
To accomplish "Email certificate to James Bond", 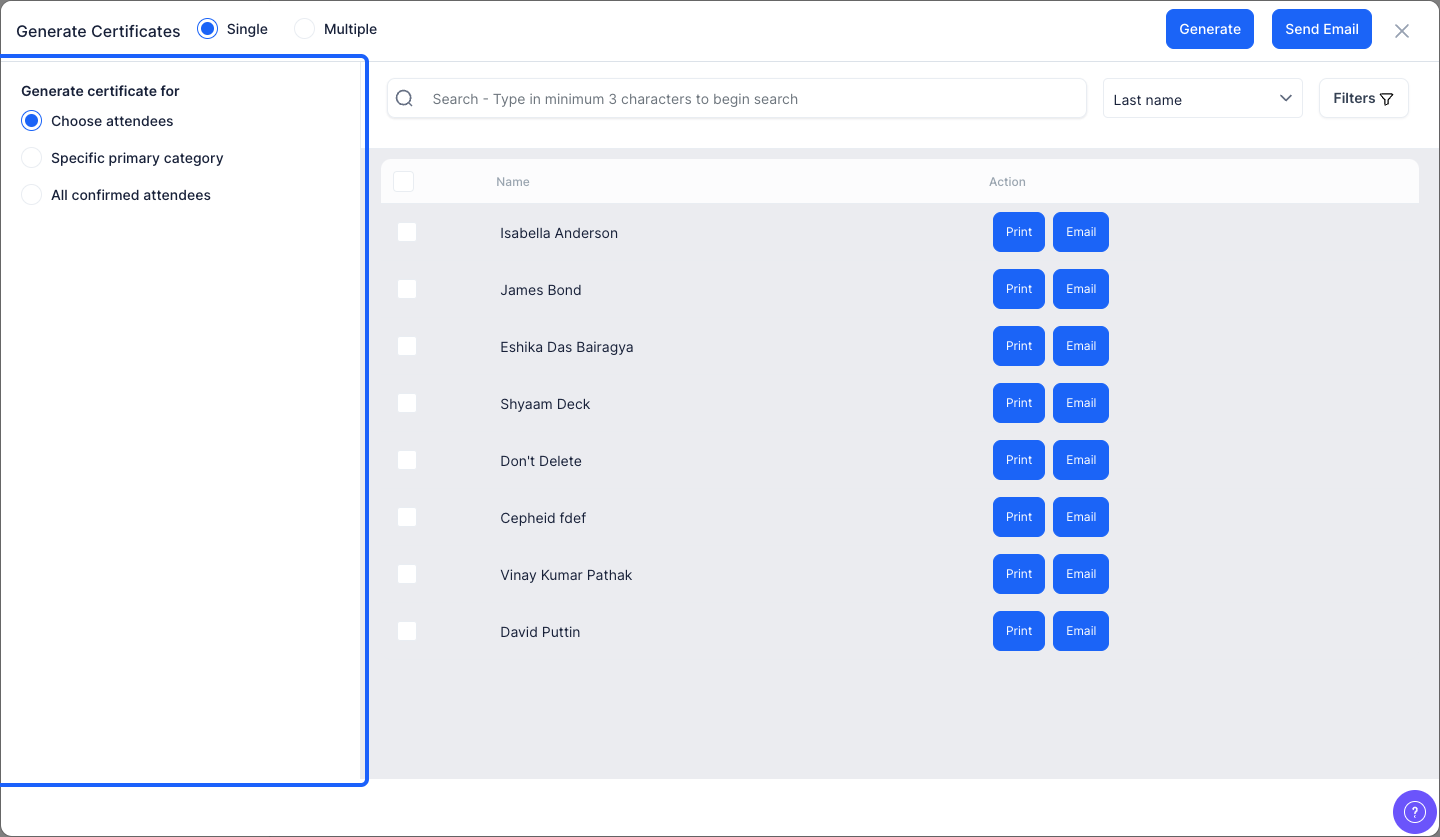I will (x=1081, y=289).
